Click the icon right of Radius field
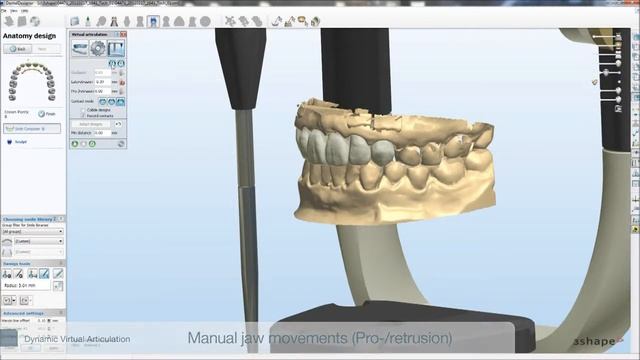 tap(58, 286)
